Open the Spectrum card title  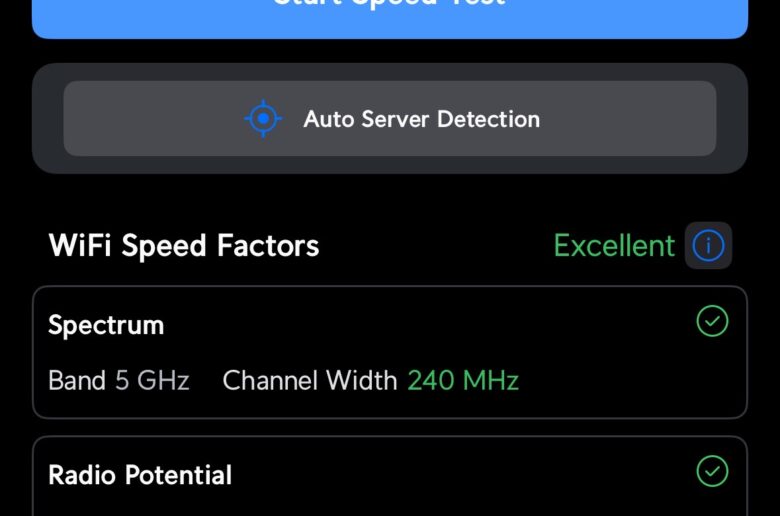[x=106, y=326]
